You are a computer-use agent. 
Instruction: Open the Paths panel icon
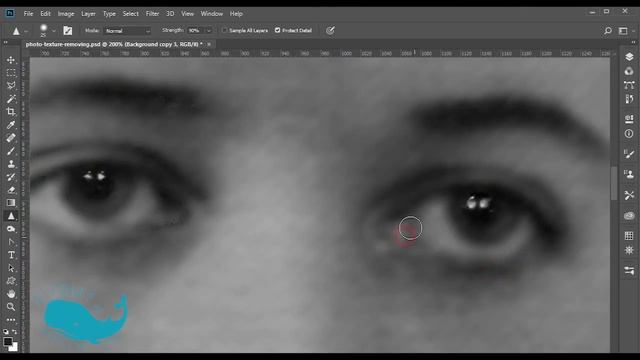tap(629, 85)
